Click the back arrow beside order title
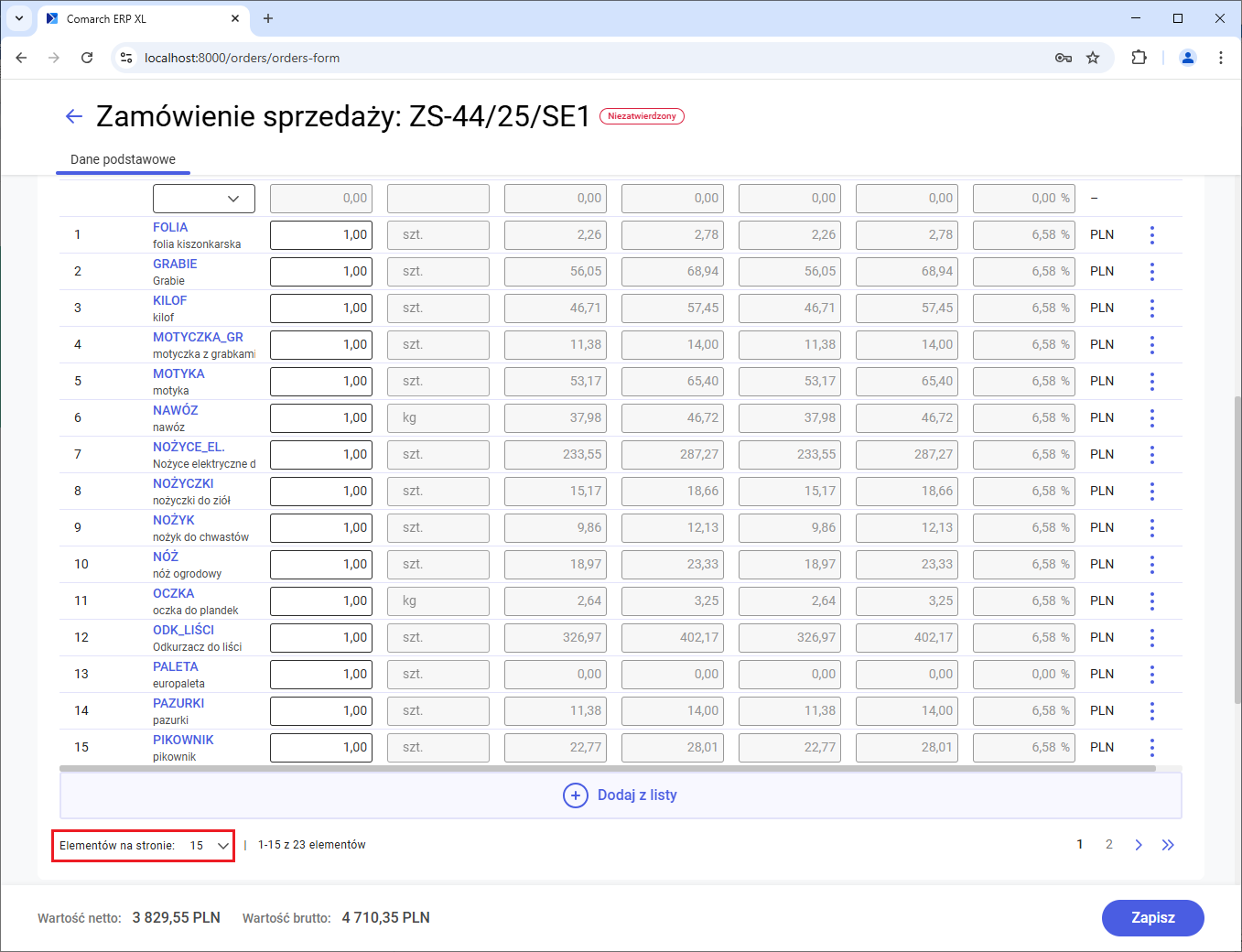This screenshot has height=952, width=1242. [74, 116]
